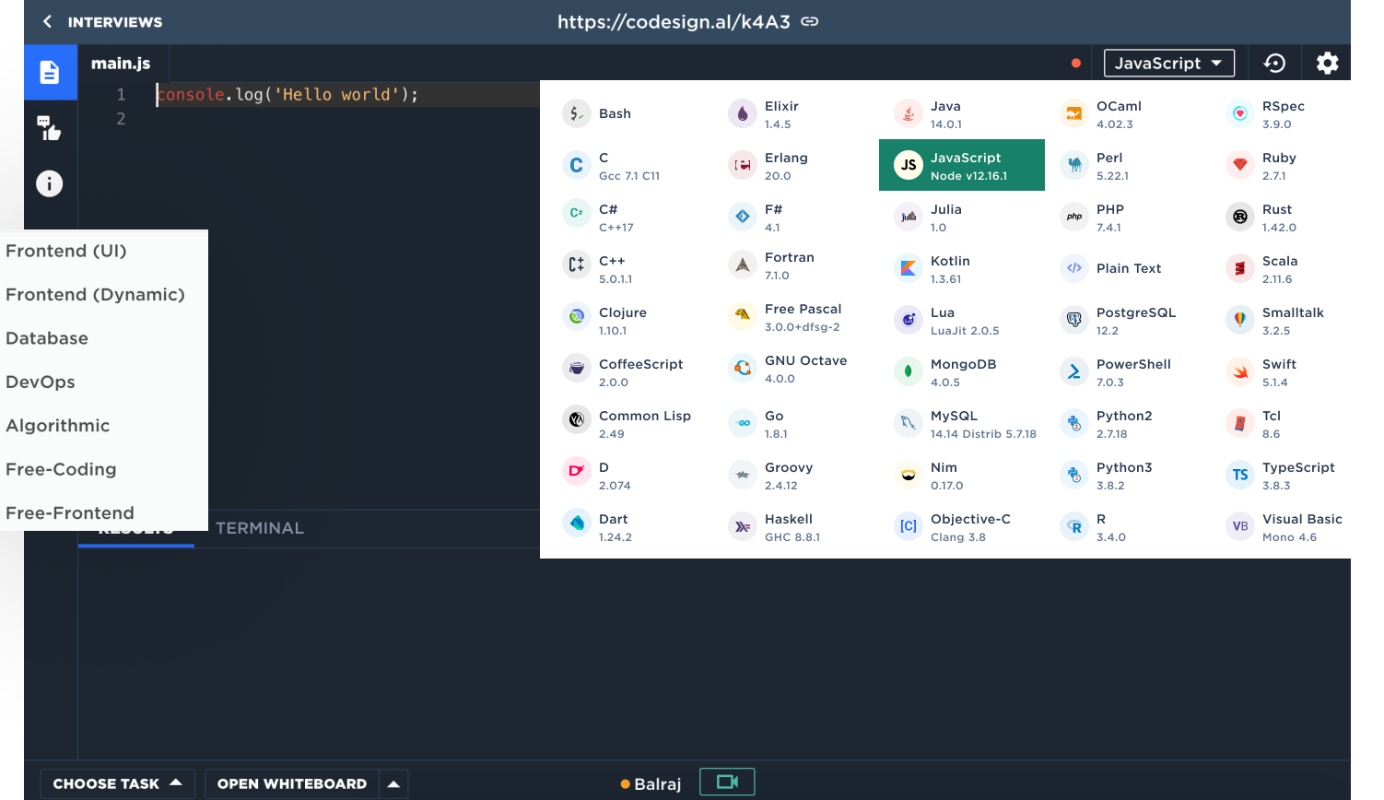
Task: Choose the C# language icon
Action: click(576, 214)
